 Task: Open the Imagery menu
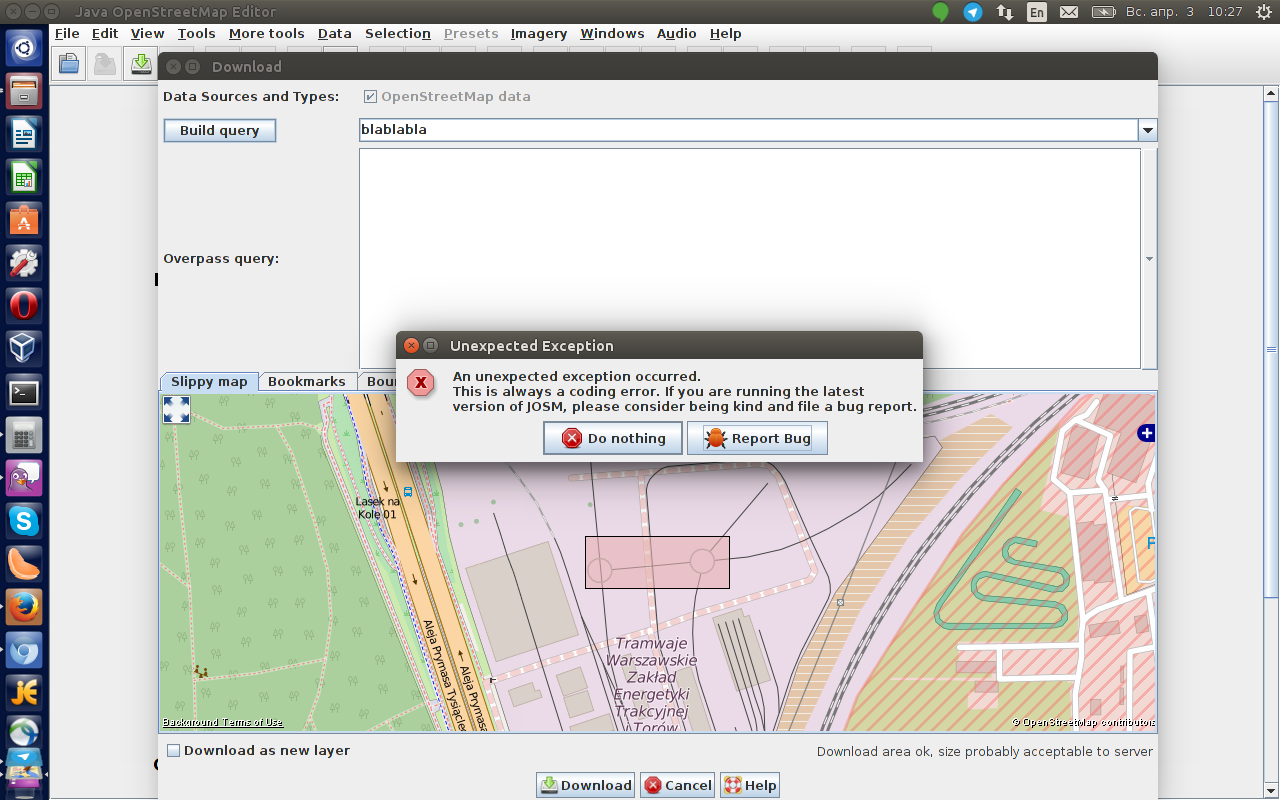[x=539, y=33]
